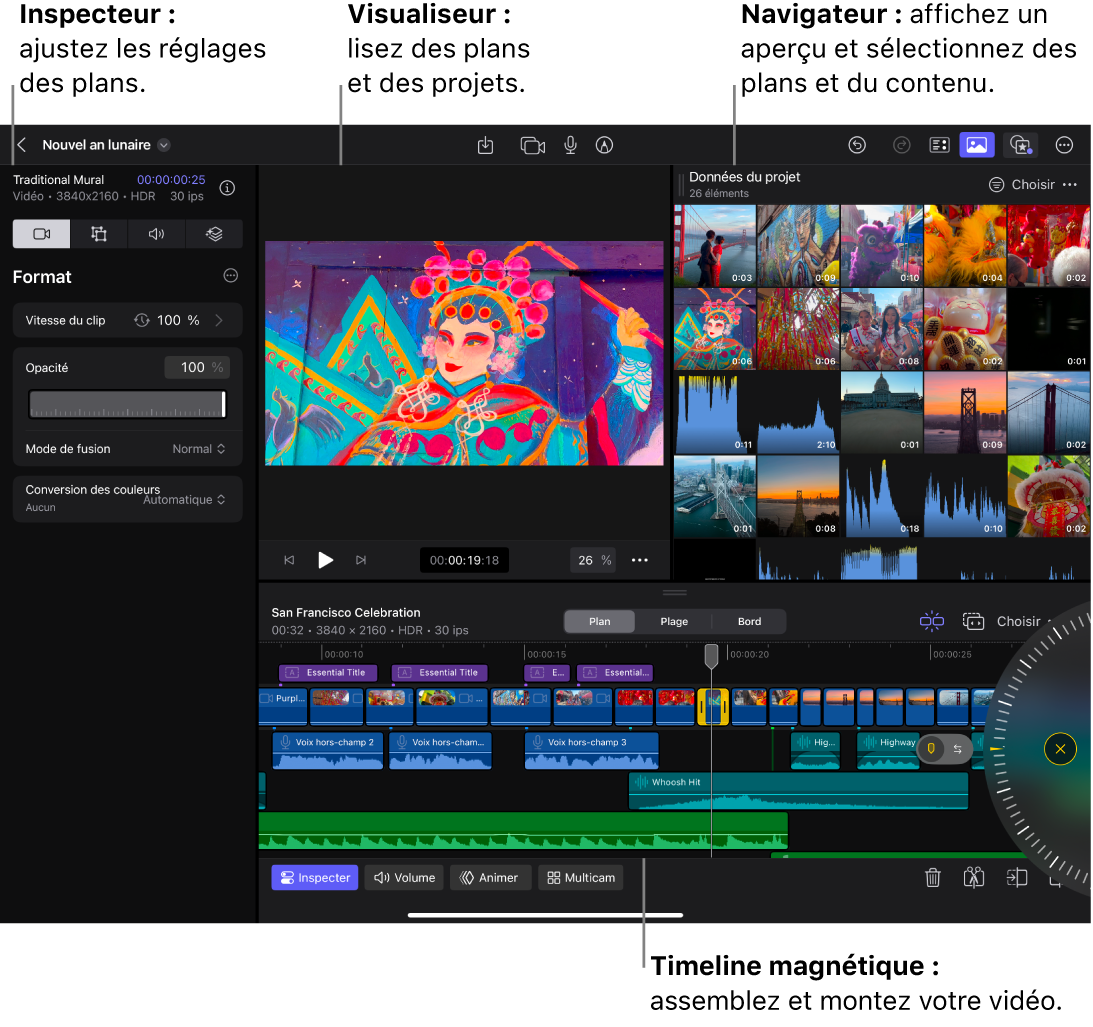
Task: Click the info icon beside Traditional Mural
Action: [227, 188]
